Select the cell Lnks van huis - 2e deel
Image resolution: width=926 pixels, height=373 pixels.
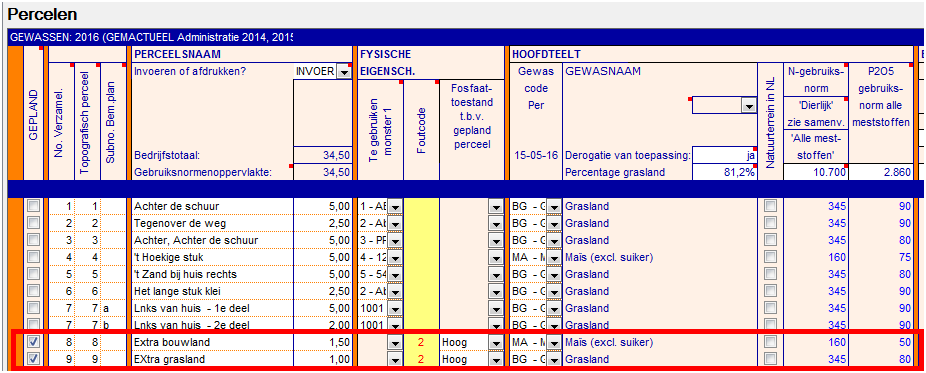pyautogui.click(x=213, y=326)
